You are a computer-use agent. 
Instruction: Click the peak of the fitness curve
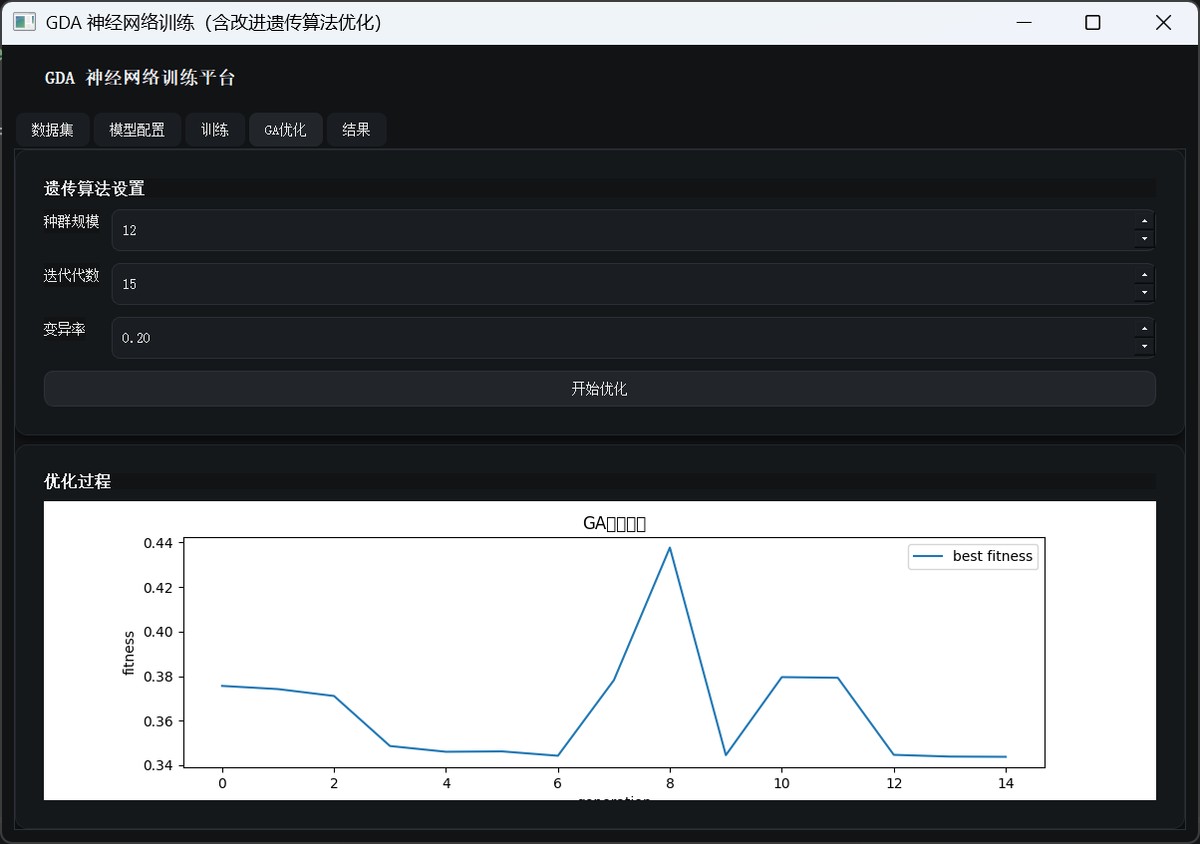(x=669, y=547)
